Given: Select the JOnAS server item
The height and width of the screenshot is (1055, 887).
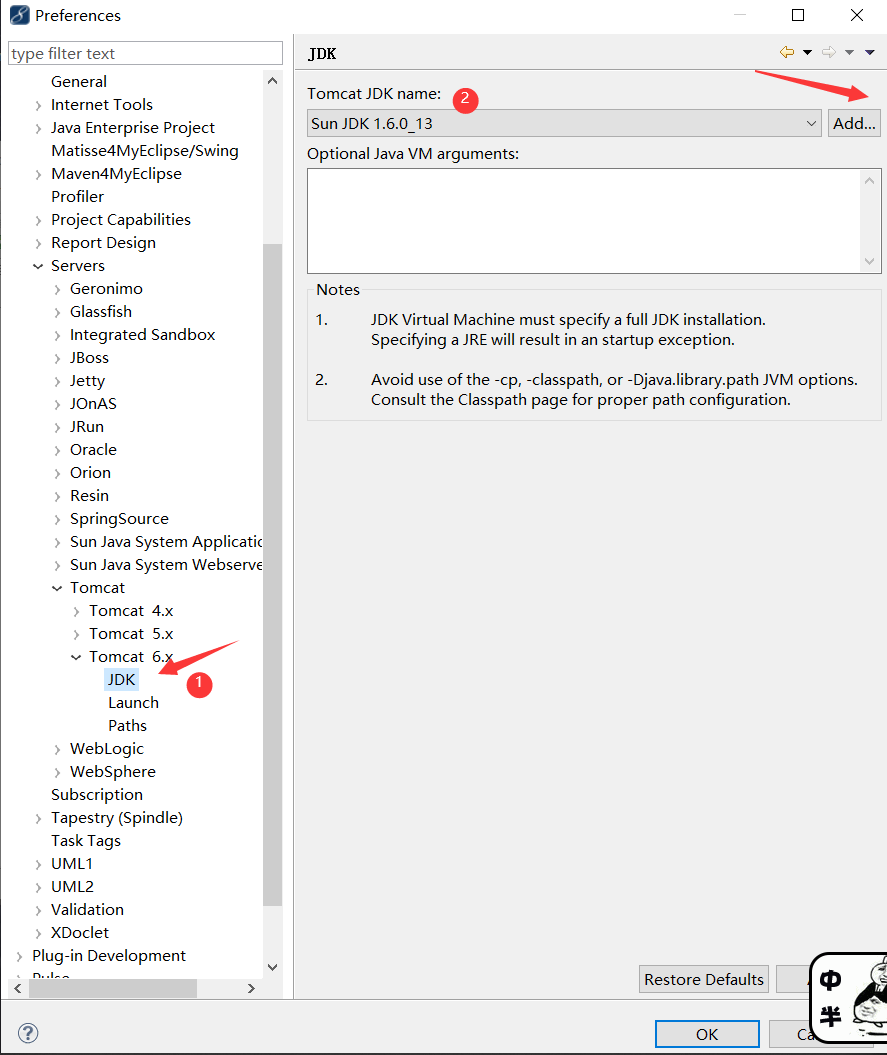Looking at the screenshot, I should [x=93, y=404].
